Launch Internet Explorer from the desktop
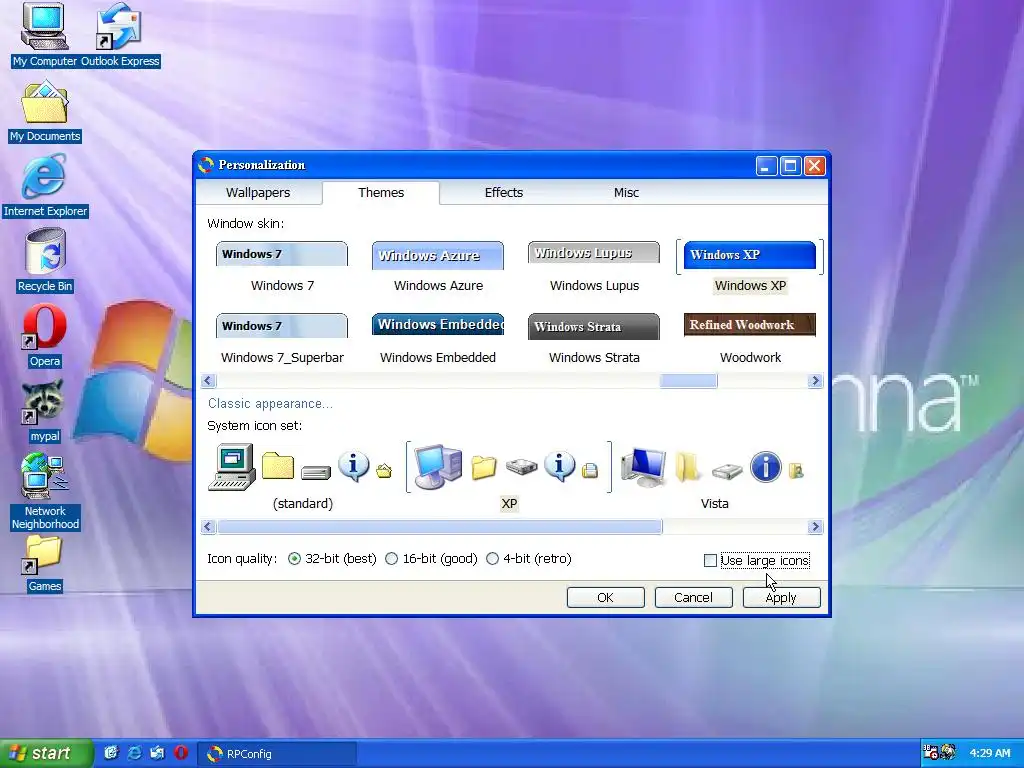This screenshot has height=768, width=1024. 45,186
